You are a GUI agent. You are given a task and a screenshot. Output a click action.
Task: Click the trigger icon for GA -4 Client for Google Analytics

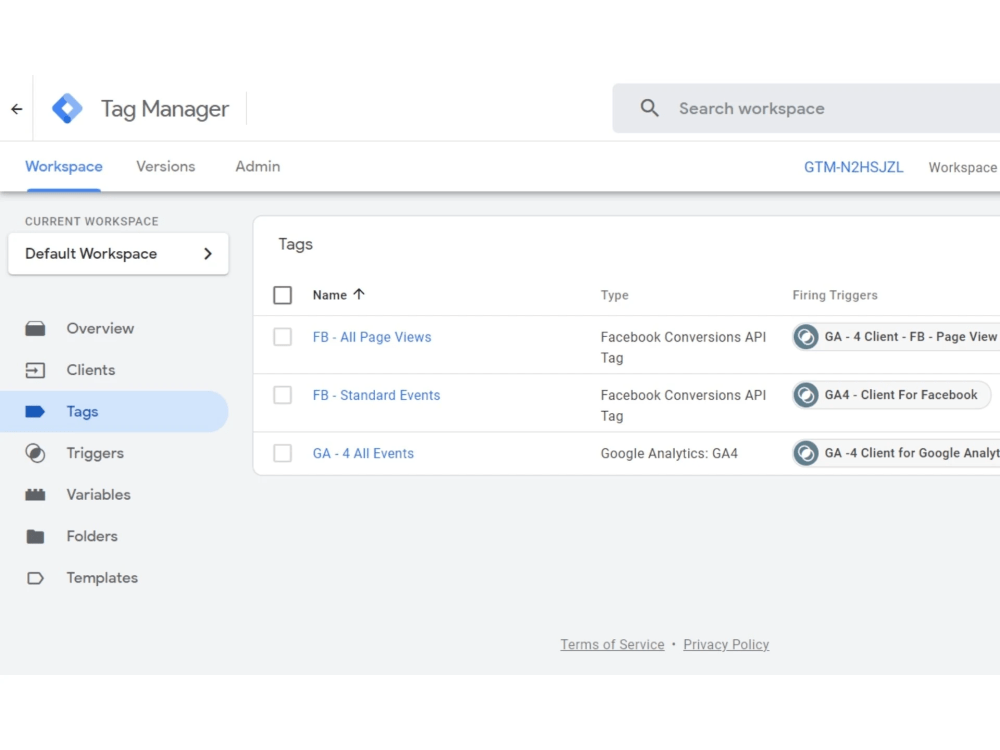pyautogui.click(x=805, y=453)
